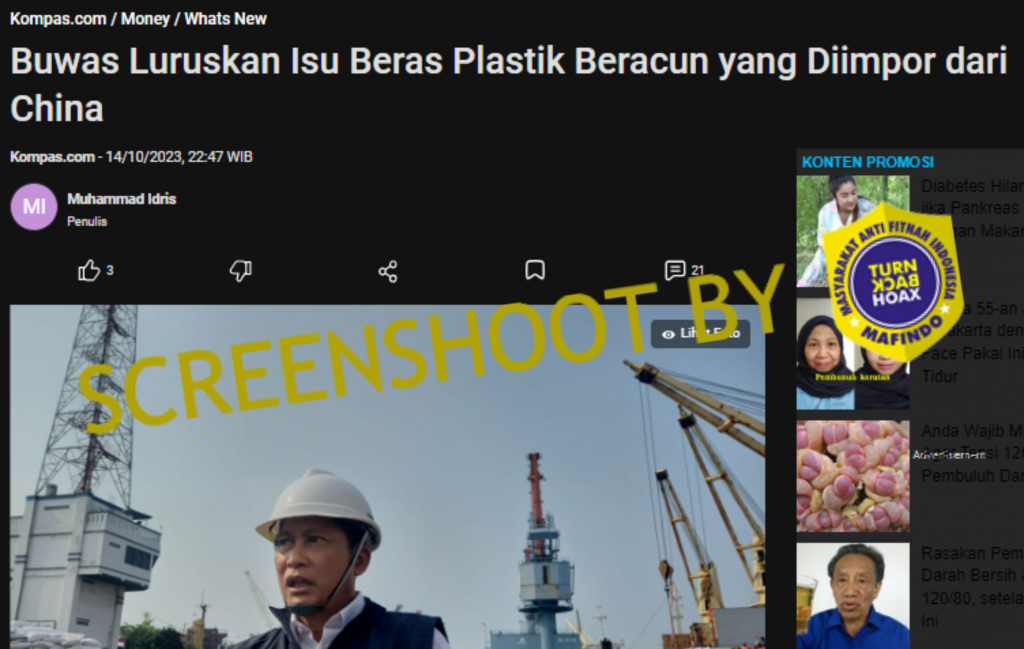Dislike the article with thumbs-down icon
This screenshot has height=649, width=1024.
(x=241, y=270)
